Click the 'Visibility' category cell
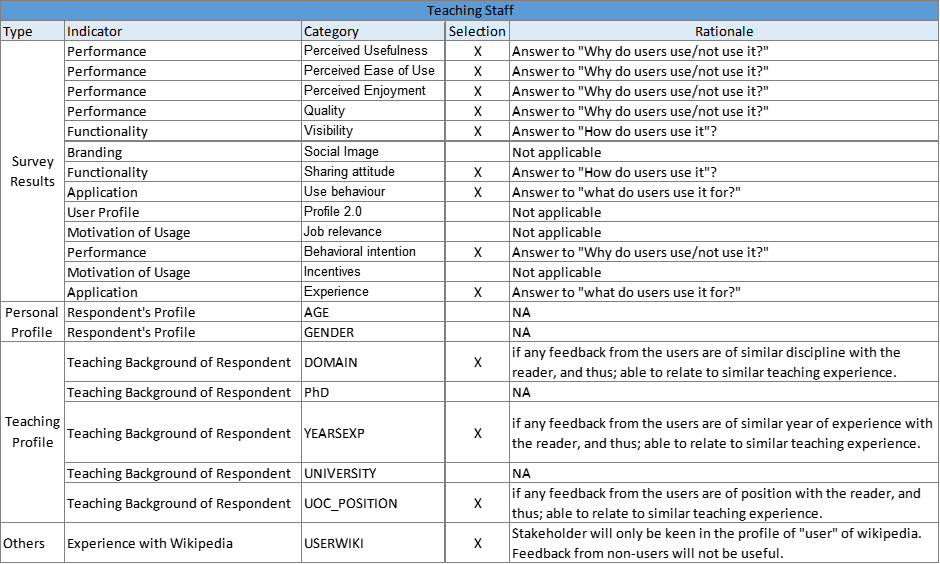The image size is (940, 564). click(x=373, y=131)
